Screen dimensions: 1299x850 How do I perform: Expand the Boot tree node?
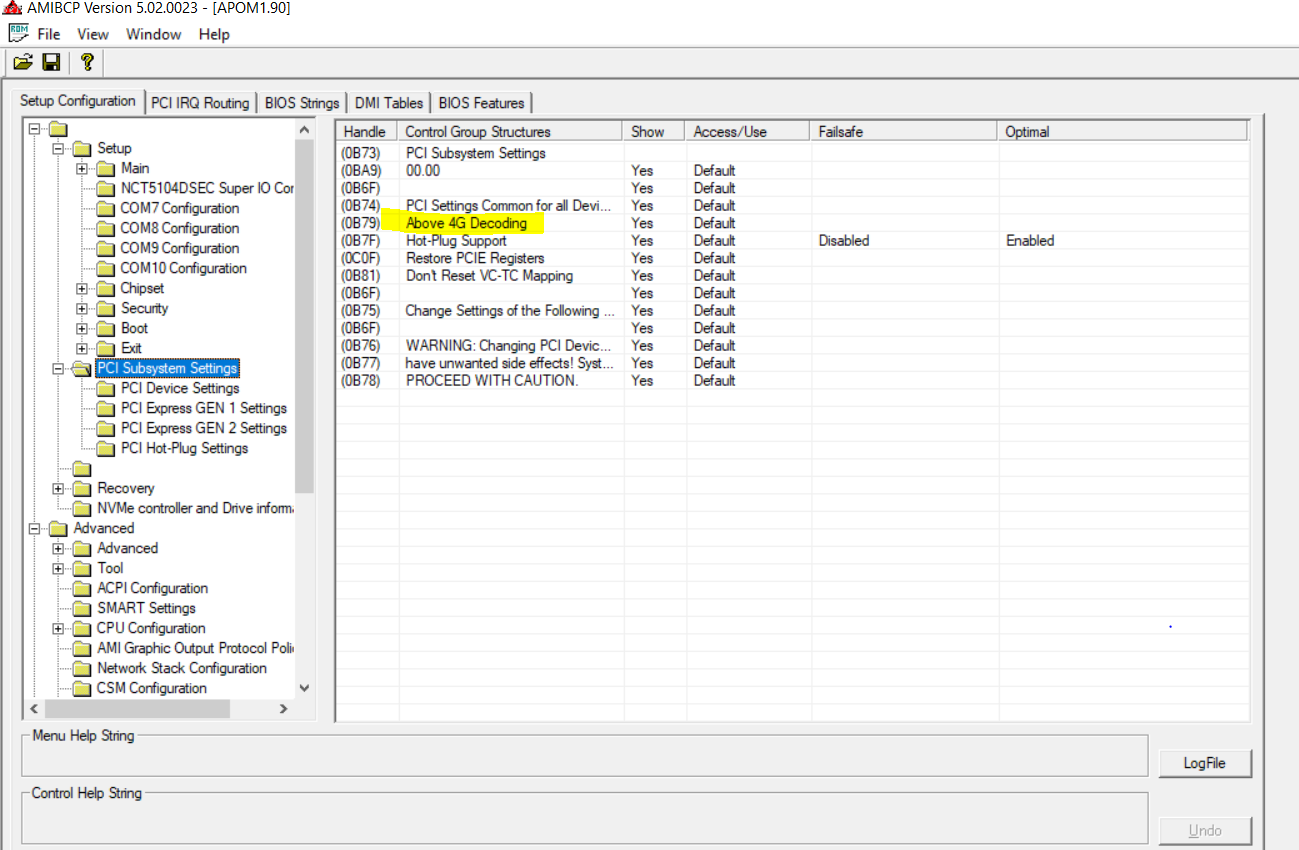82,328
